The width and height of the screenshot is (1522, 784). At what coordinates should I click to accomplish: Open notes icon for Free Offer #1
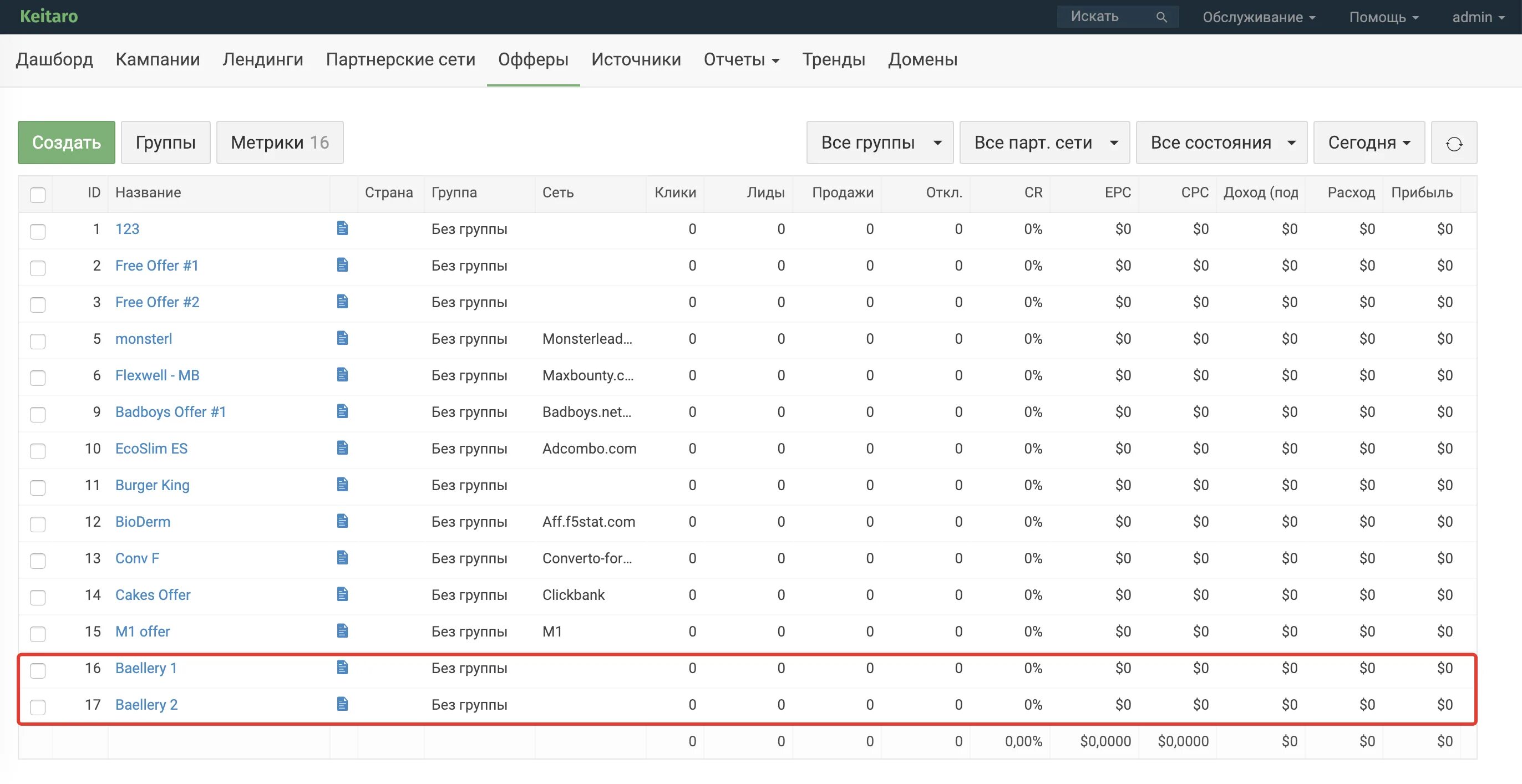[x=342, y=265]
